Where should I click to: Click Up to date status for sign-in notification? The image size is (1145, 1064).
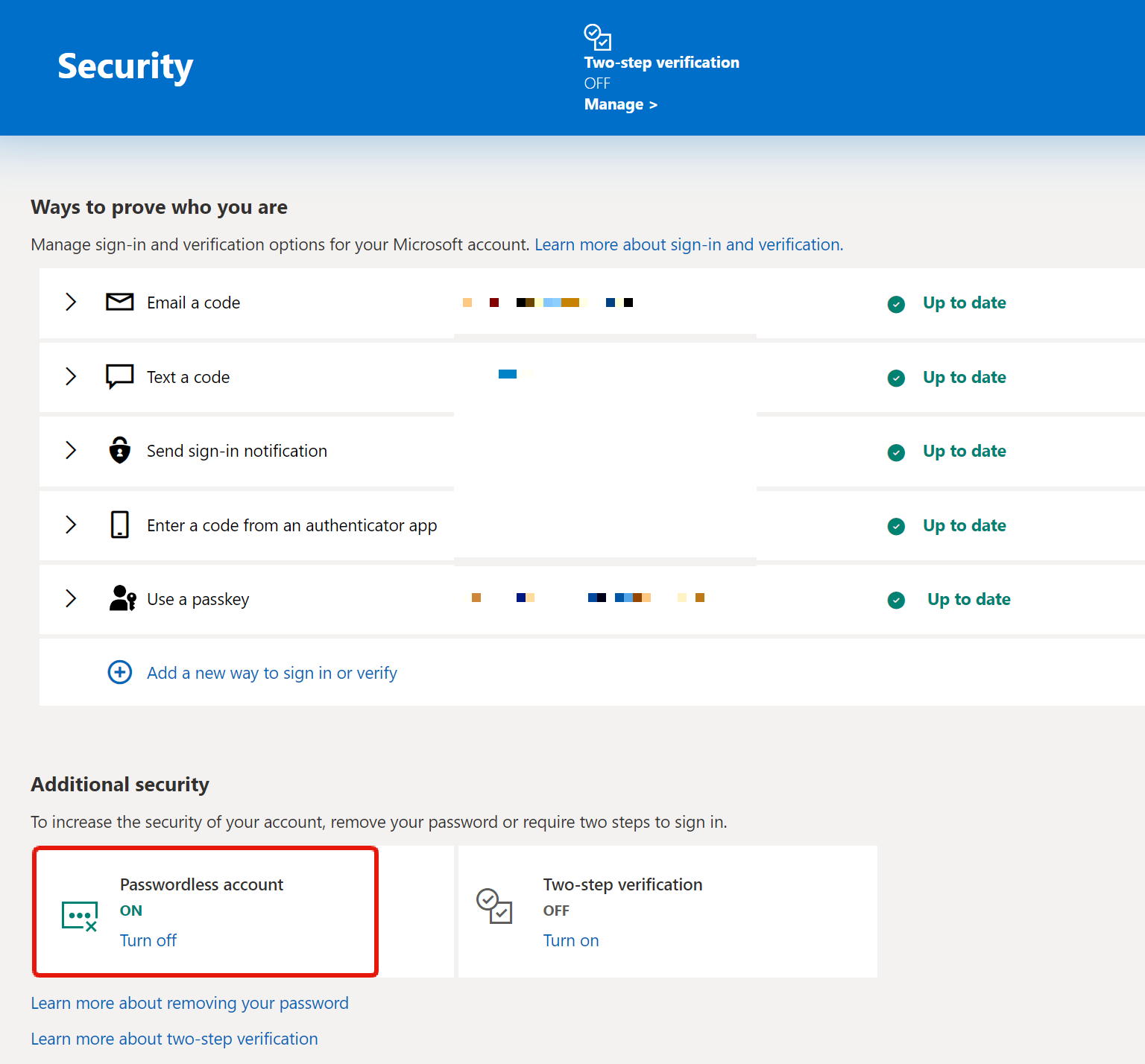(965, 451)
